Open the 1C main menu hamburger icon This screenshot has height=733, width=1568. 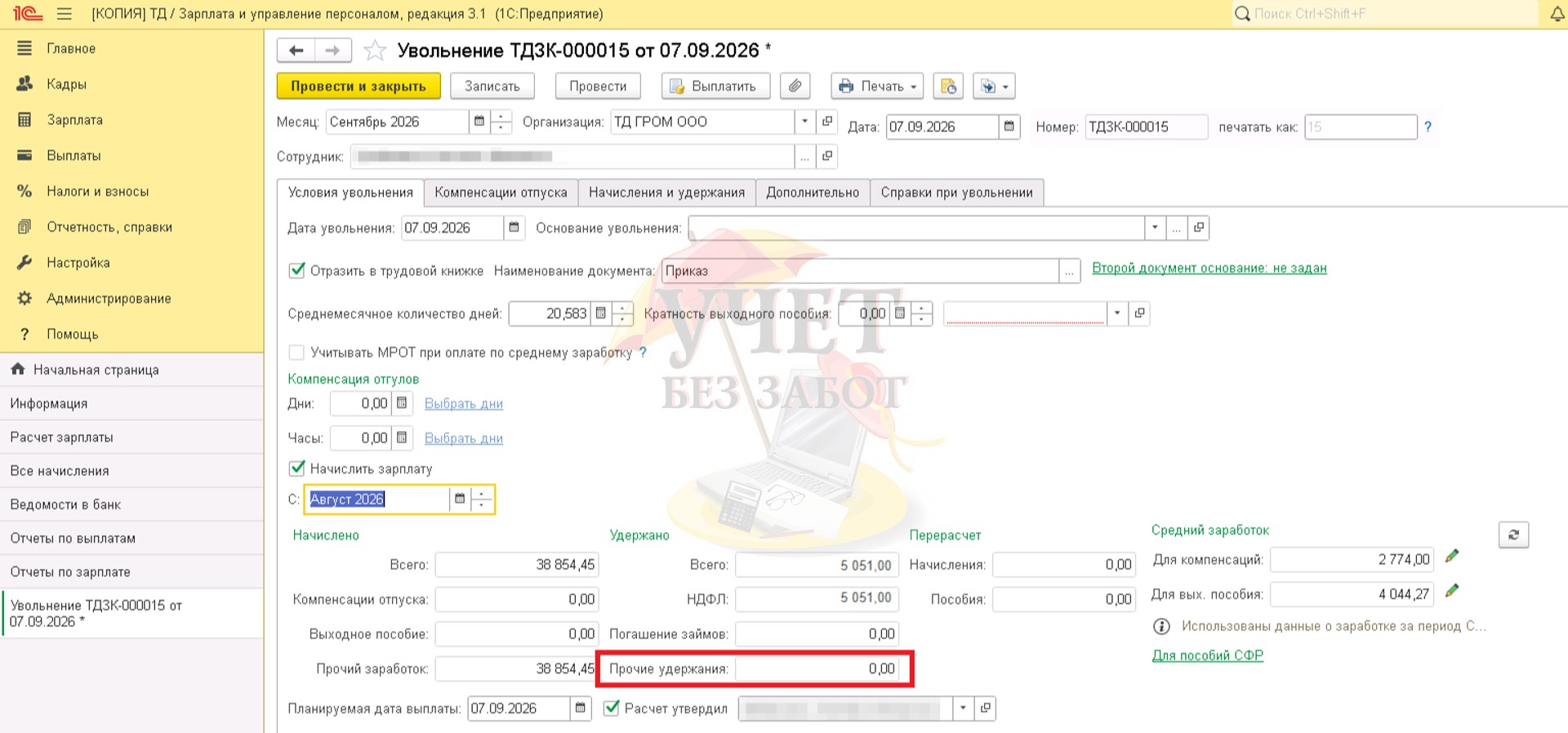point(65,14)
